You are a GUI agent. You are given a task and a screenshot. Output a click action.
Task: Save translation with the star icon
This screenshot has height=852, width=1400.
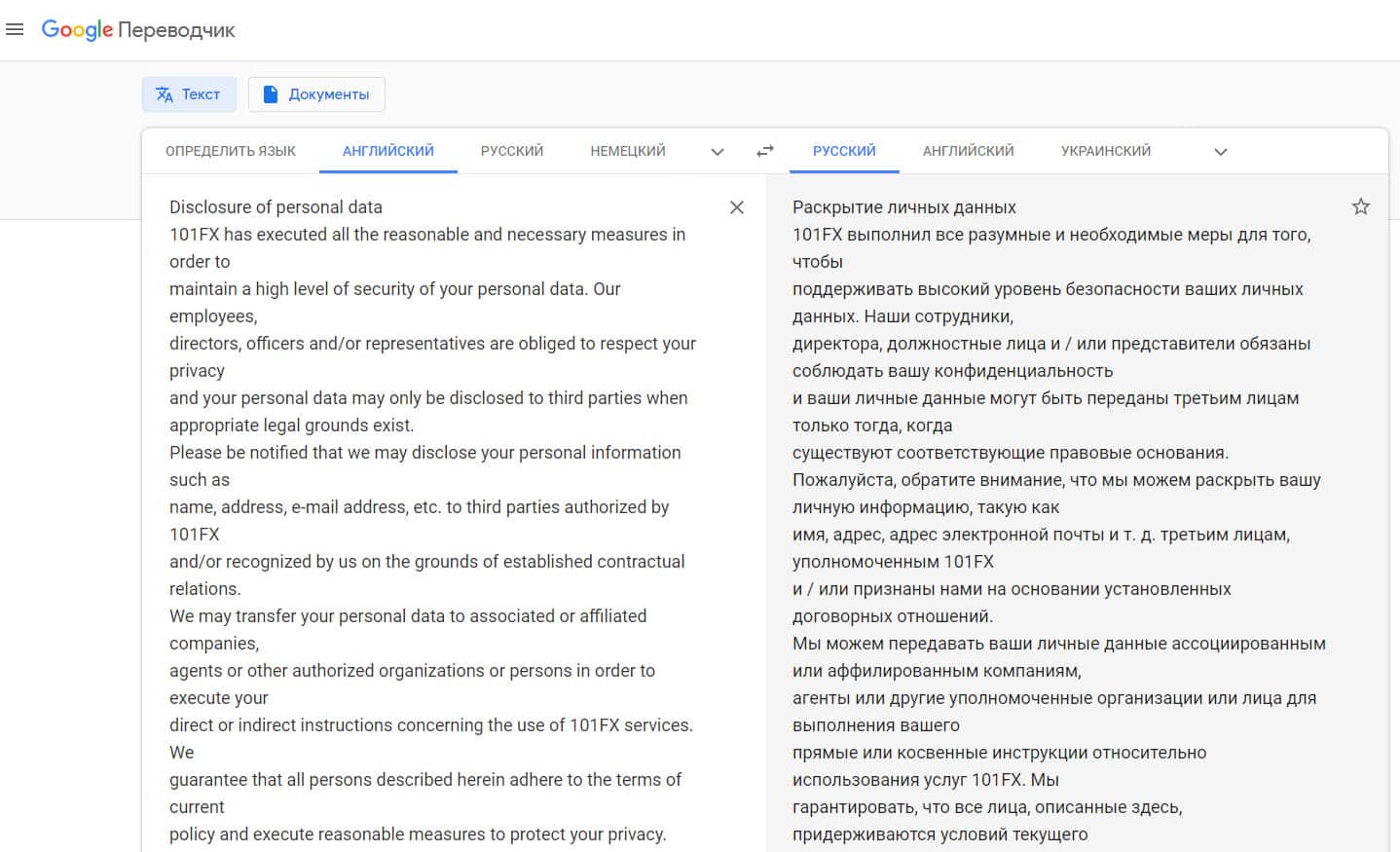tap(1360, 206)
